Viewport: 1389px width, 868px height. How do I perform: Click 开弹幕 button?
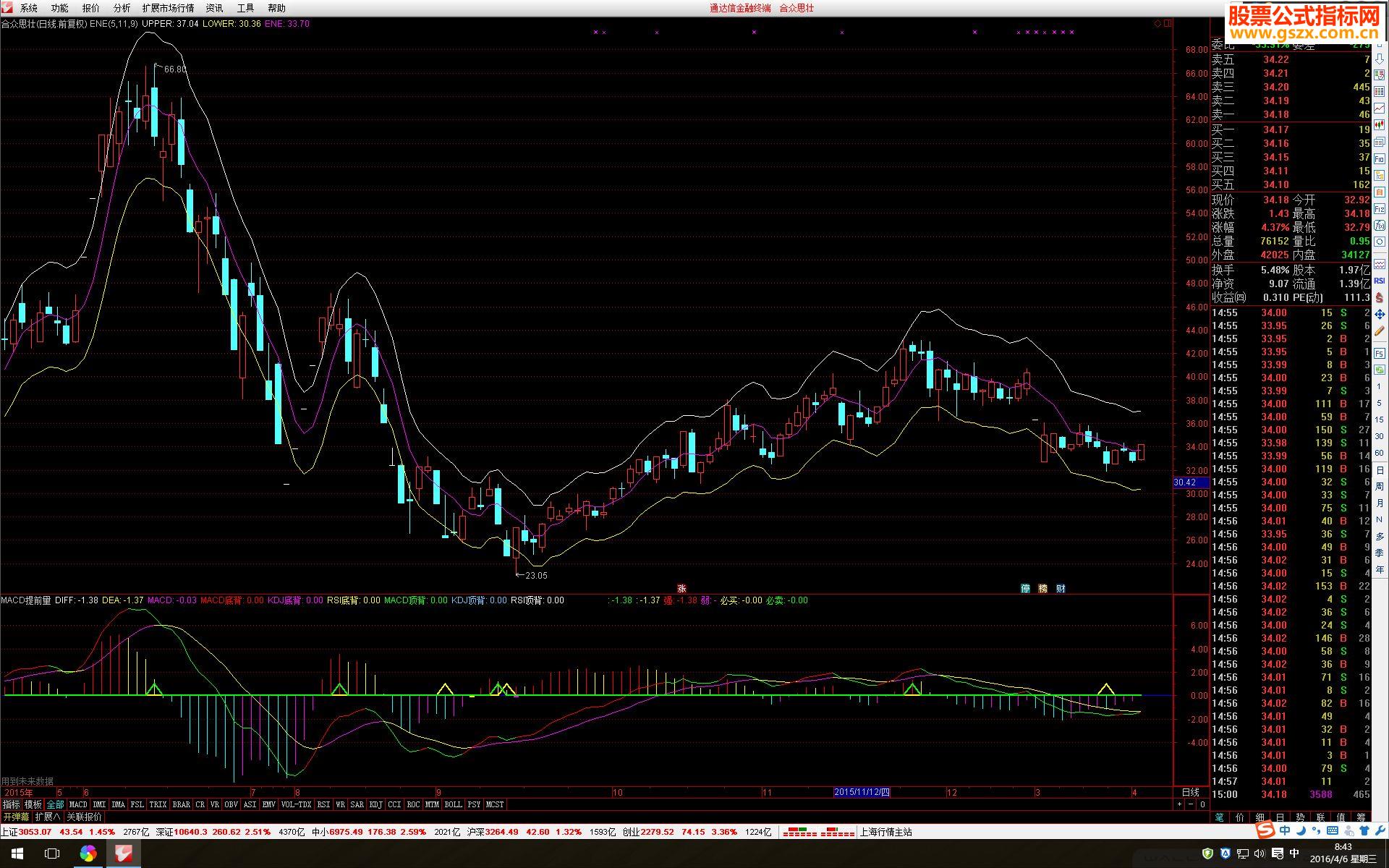[16, 817]
